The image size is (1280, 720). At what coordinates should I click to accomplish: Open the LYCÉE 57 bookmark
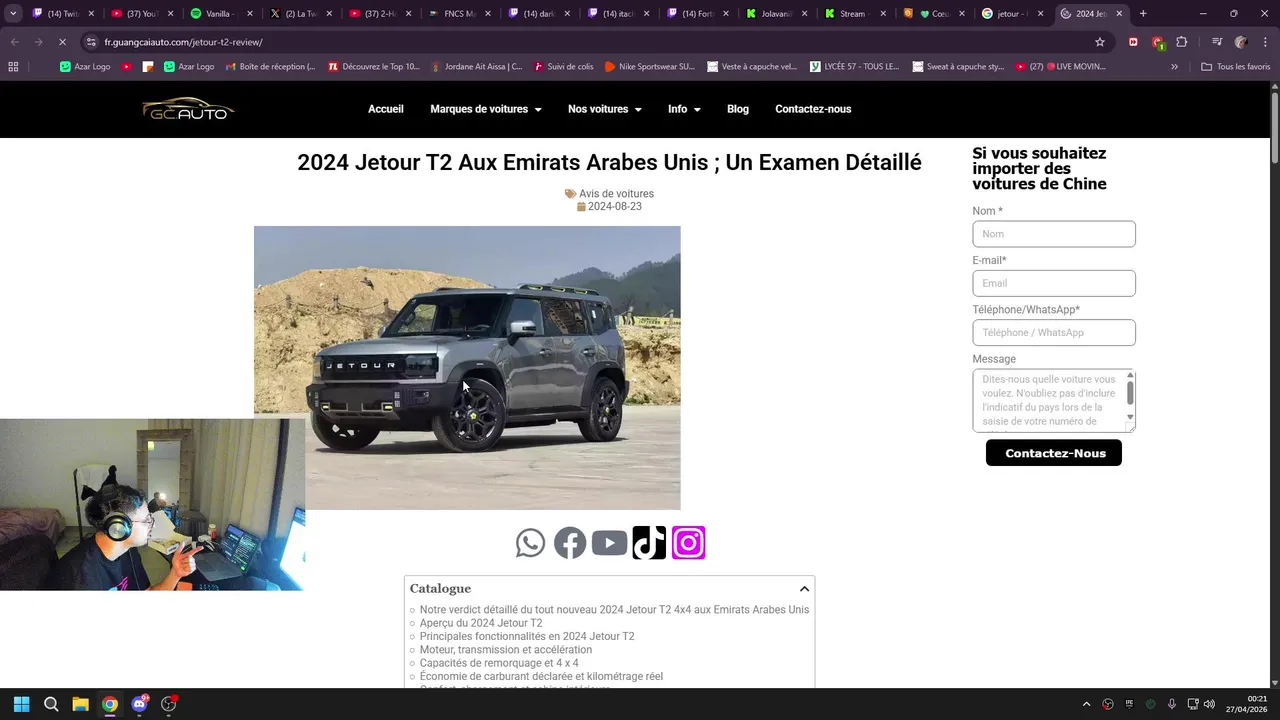click(x=855, y=67)
